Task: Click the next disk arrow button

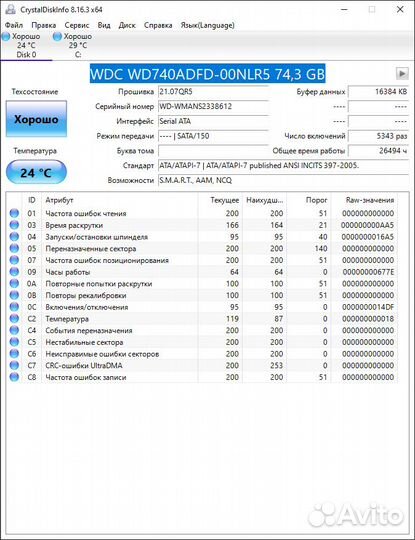Action: pyautogui.click(x=402, y=73)
